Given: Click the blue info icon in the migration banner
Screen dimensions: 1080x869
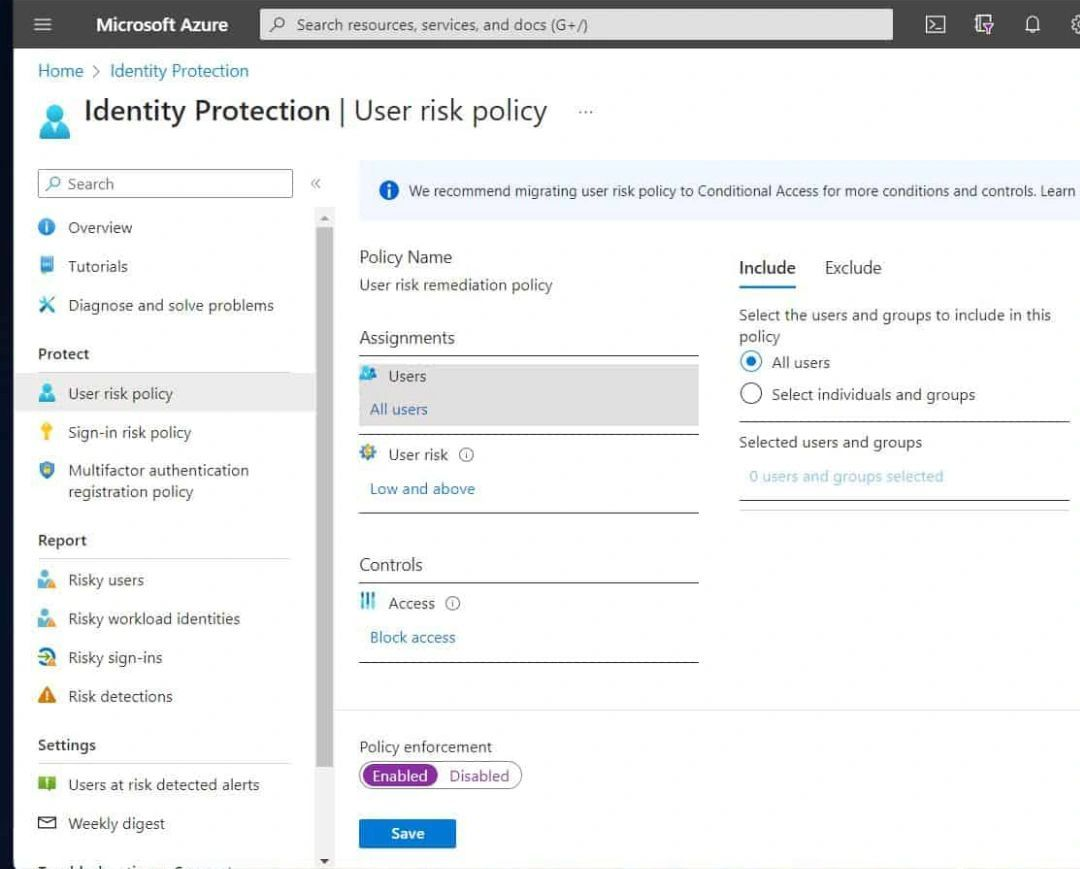Looking at the screenshot, I should pyautogui.click(x=388, y=190).
